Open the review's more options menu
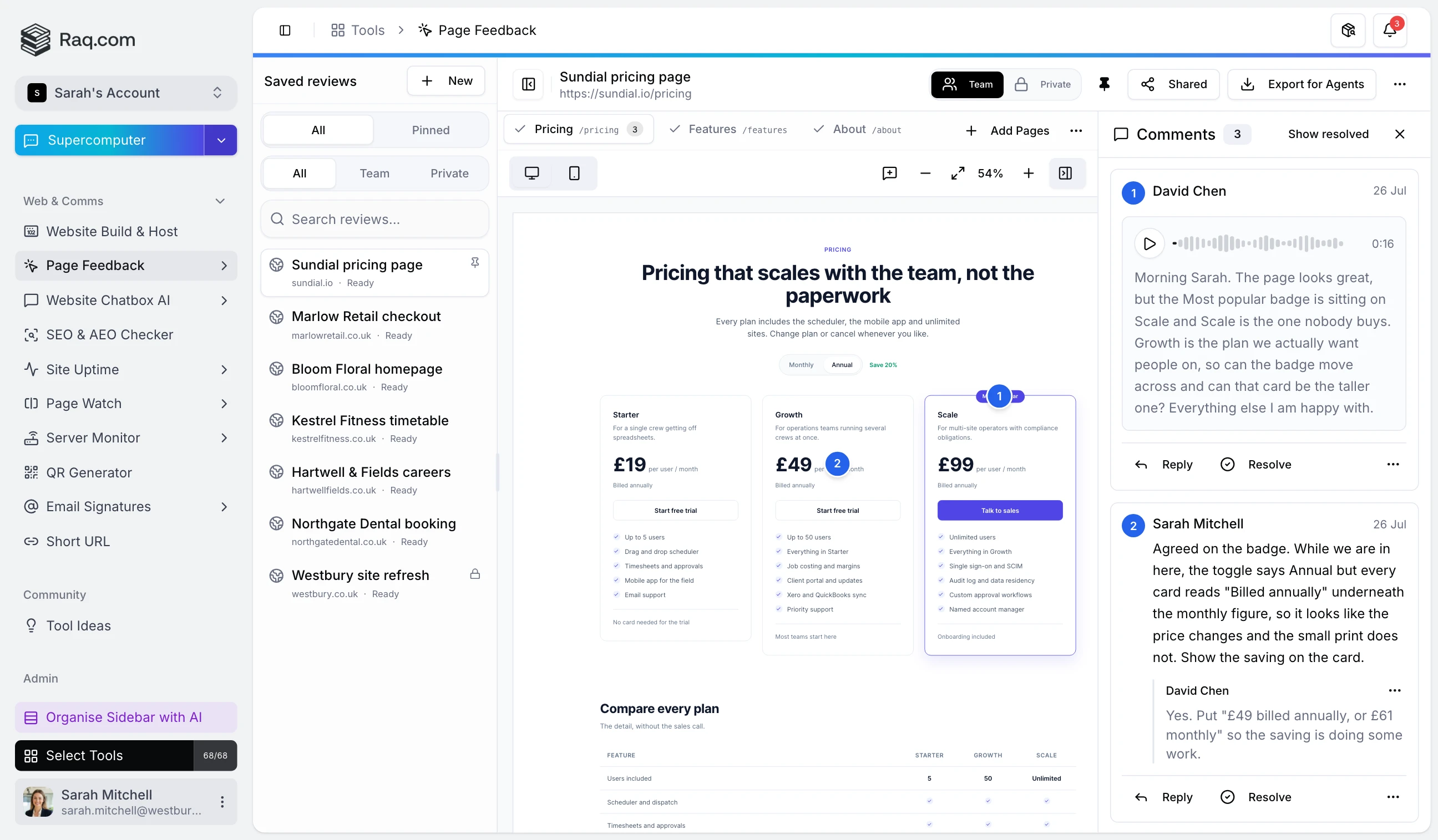 1399,84
